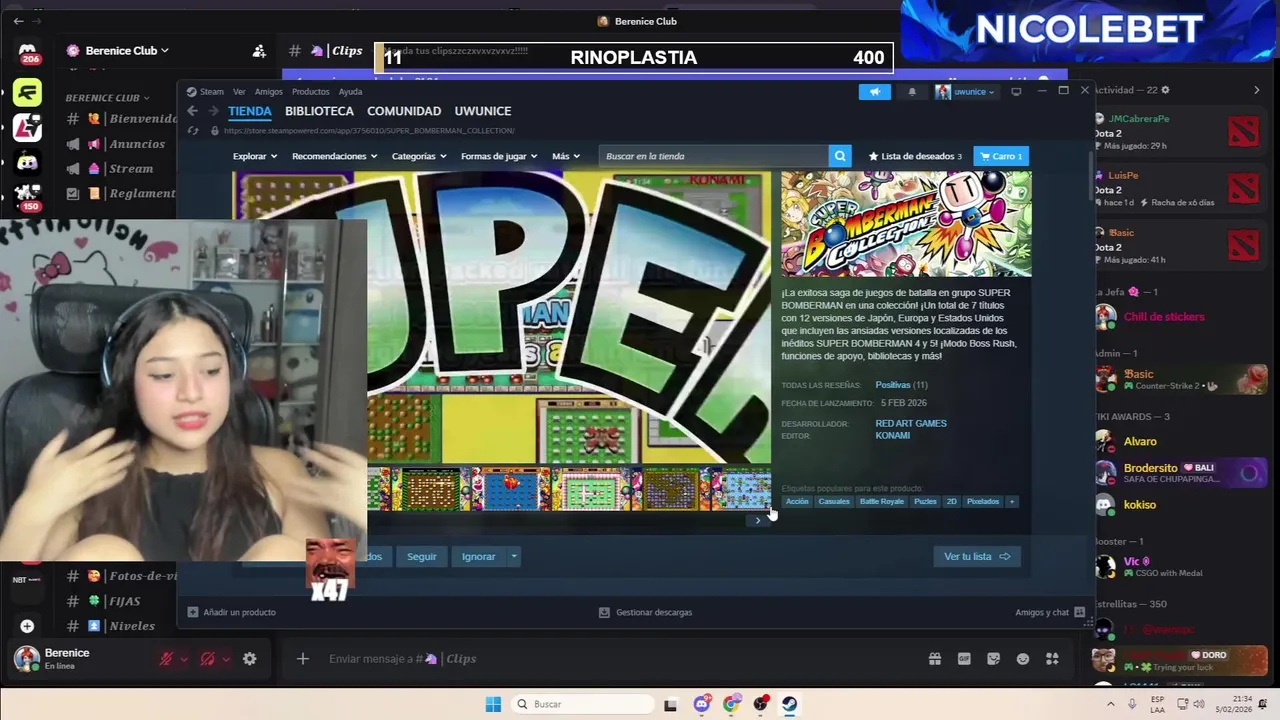This screenshot has width=1280, height=720.
Task: Select Battle Royale tag
Action: (x=882, y=502)
